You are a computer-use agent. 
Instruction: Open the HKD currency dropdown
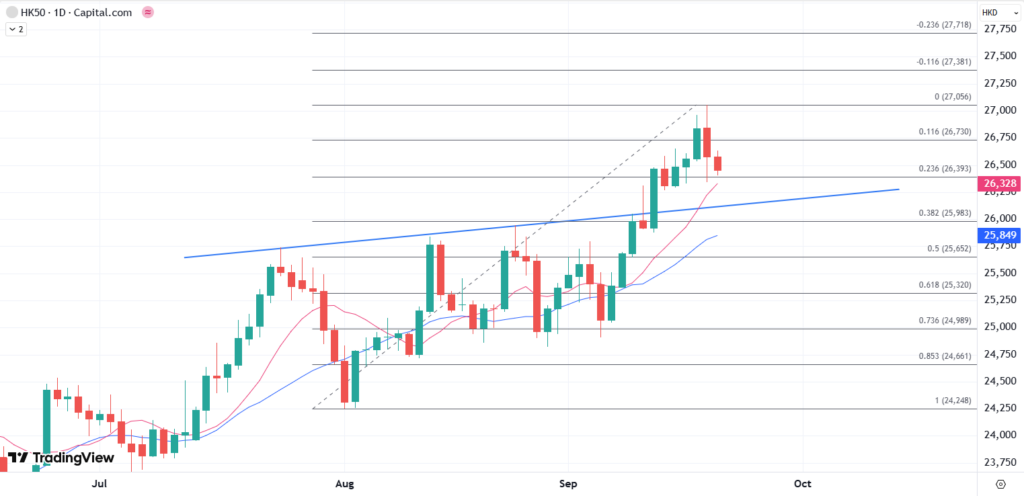(990, 12)
